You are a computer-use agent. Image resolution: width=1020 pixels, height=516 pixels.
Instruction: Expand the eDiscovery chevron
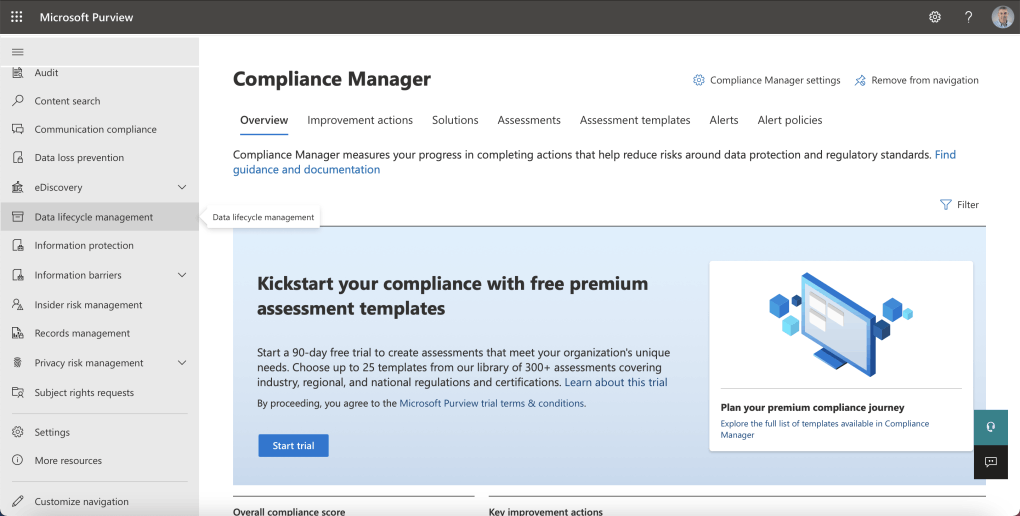coord(182,187)
